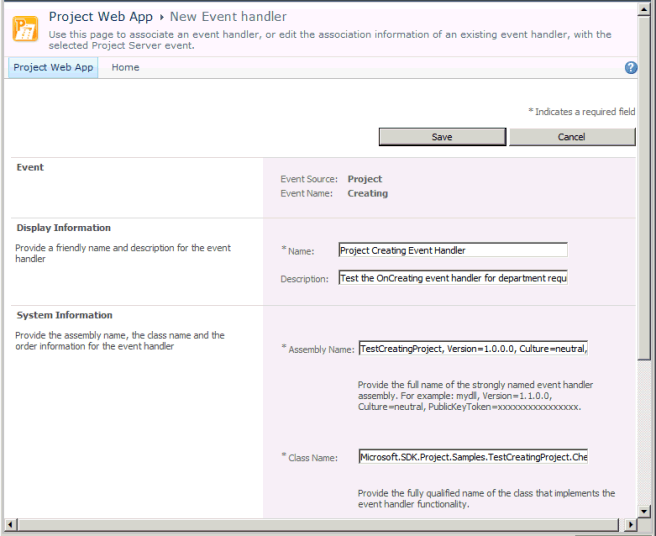Screen dimensions: 656x536
Task: Click the vertical scrollbar thumb
Action: 644,188
